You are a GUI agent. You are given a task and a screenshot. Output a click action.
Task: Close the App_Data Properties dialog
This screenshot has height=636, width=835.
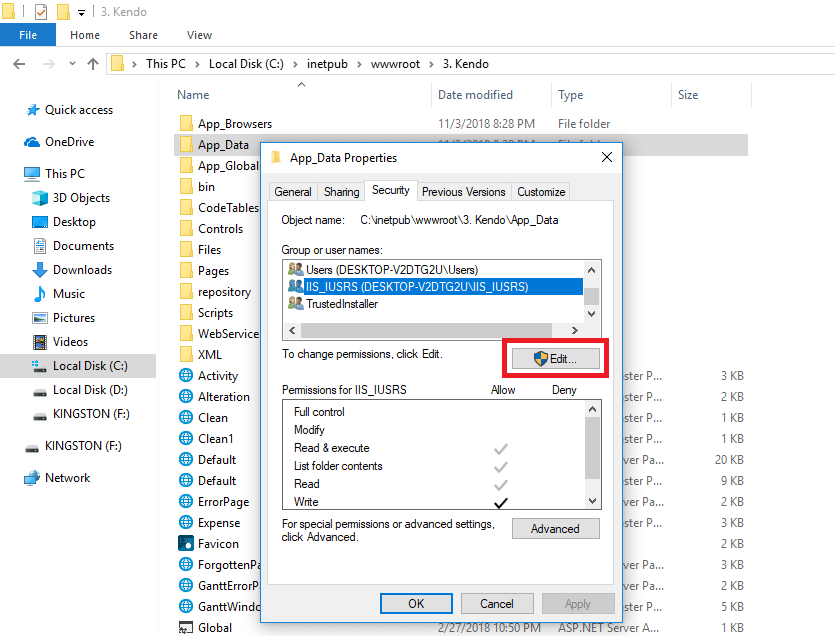point(607,157)
